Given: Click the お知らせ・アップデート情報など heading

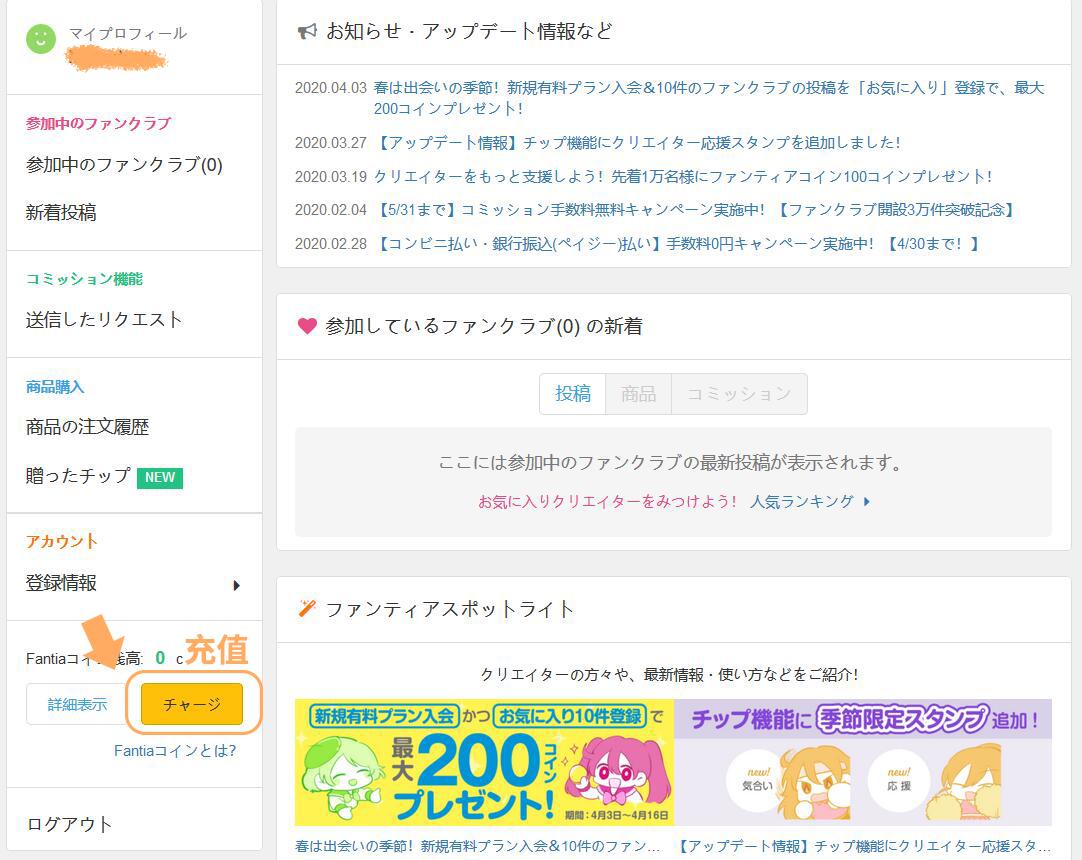Looking at the screenshot, I should pos(469,31).
